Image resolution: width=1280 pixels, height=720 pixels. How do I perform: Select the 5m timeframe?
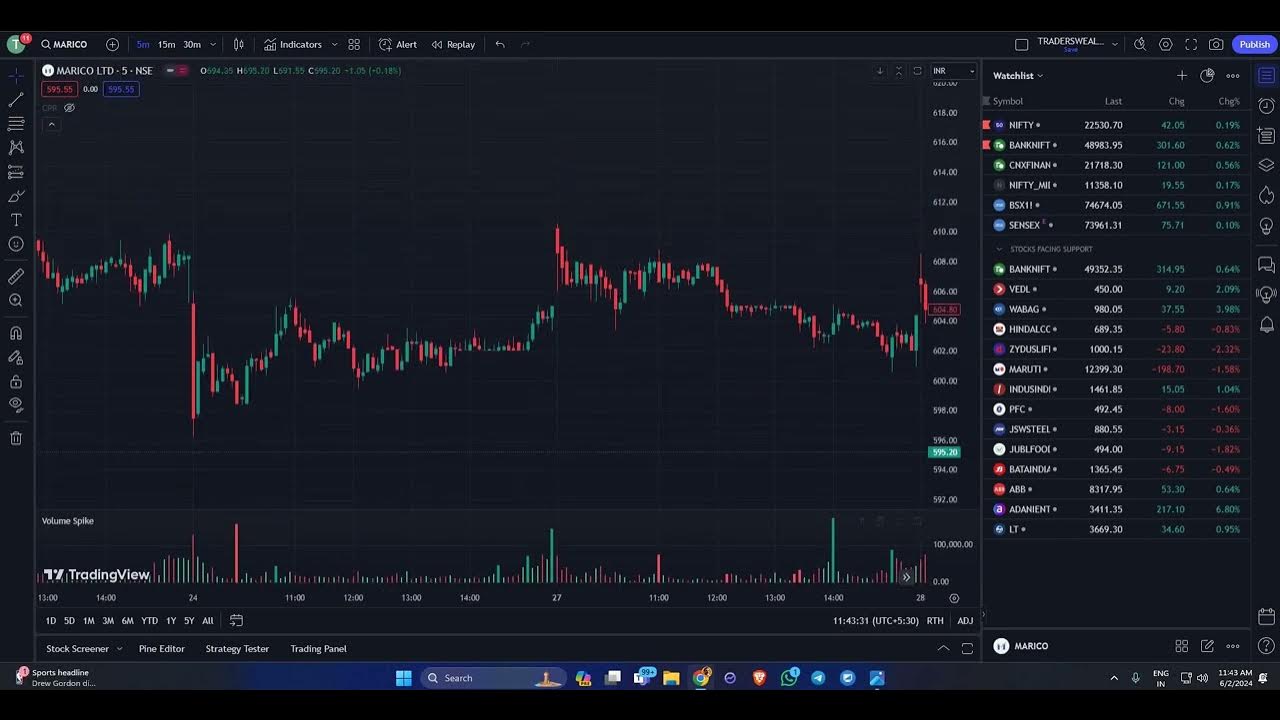[x=143, y=44]
